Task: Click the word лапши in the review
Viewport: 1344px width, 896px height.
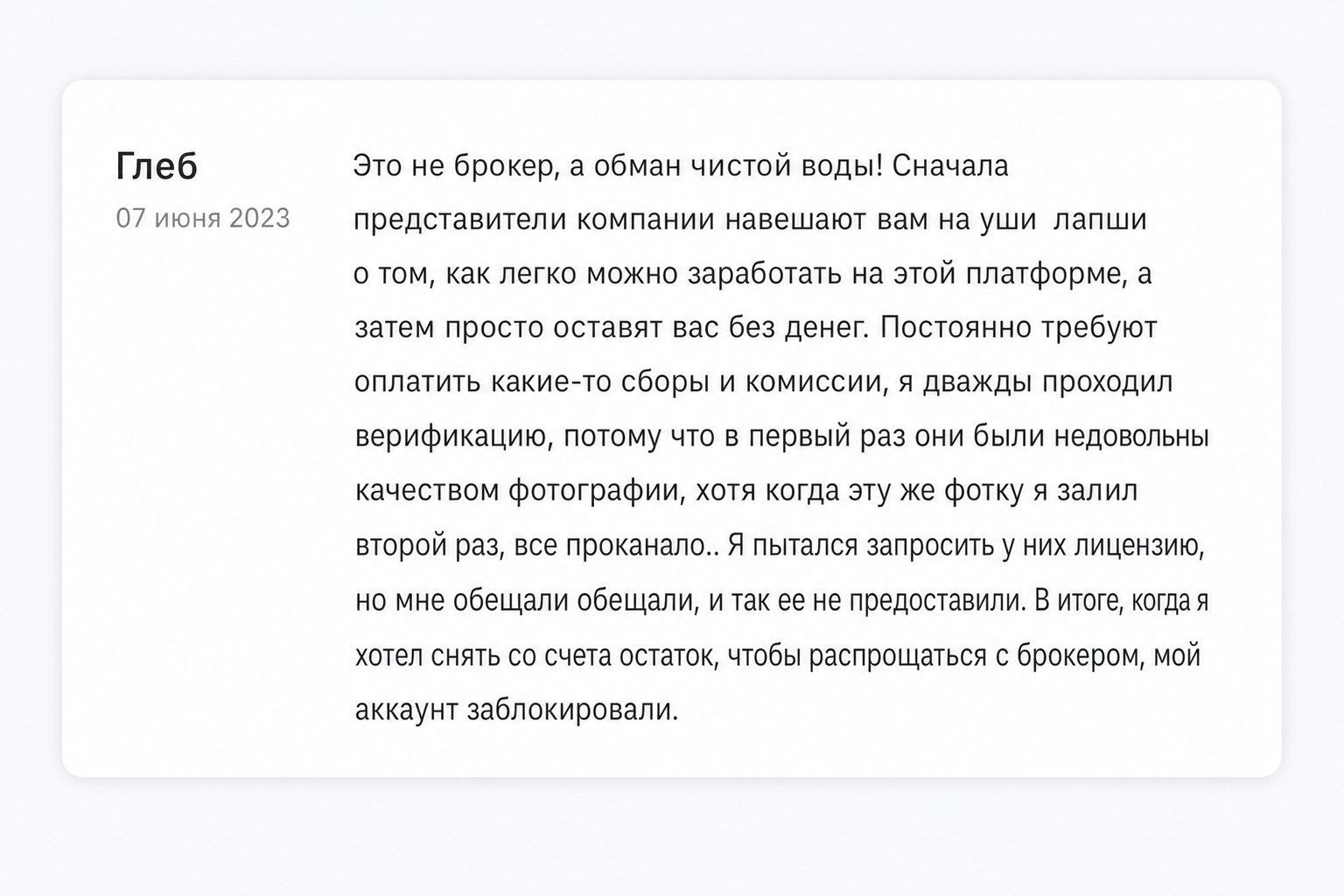Action: [x=1100, y=220]
